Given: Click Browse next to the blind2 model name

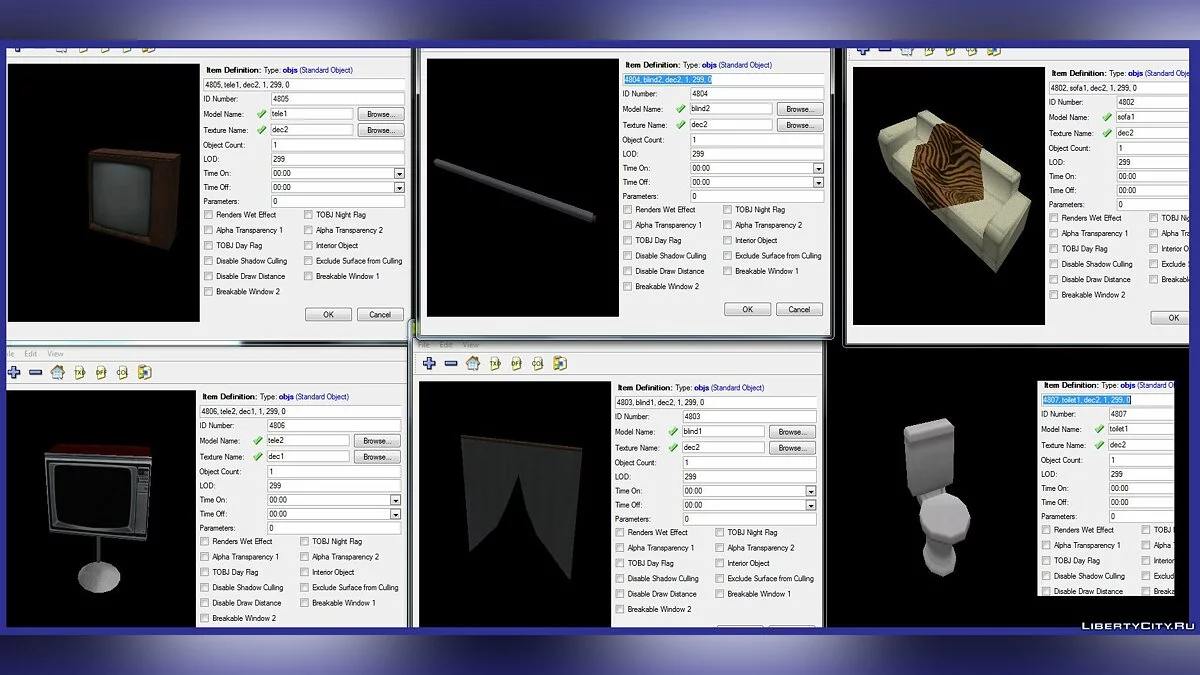Looking at the screenshot, I should tap(798, 109).
